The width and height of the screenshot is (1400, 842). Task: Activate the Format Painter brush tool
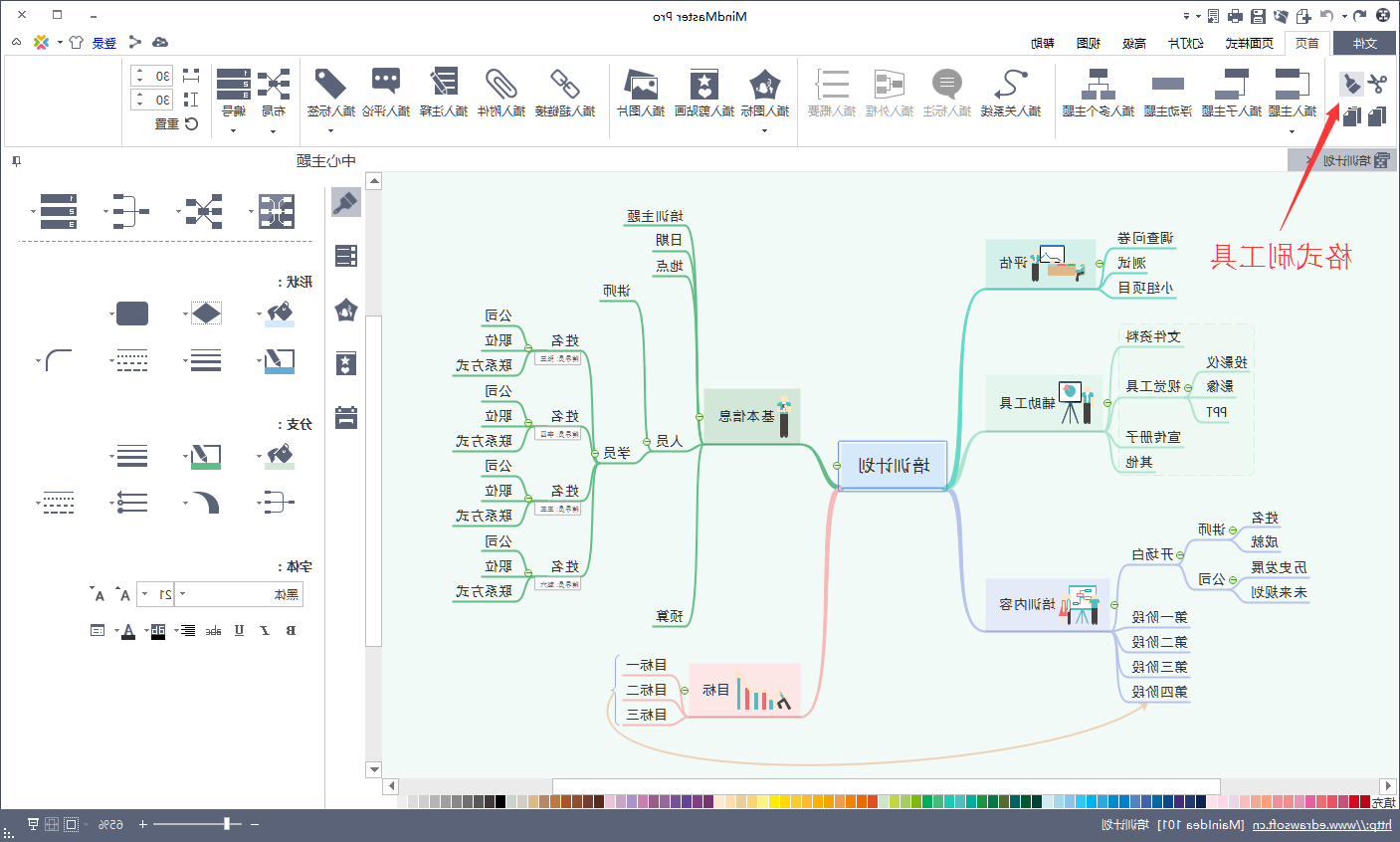[x=1351, y=84]
